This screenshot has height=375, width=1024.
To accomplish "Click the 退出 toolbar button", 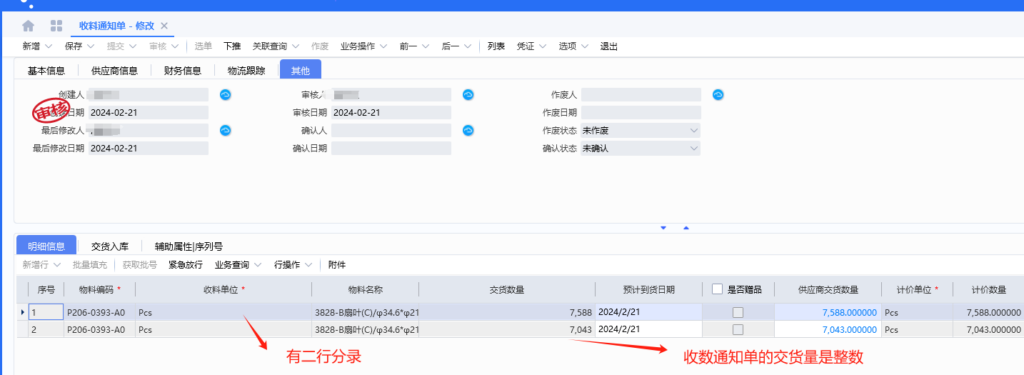I will point(609,46).
